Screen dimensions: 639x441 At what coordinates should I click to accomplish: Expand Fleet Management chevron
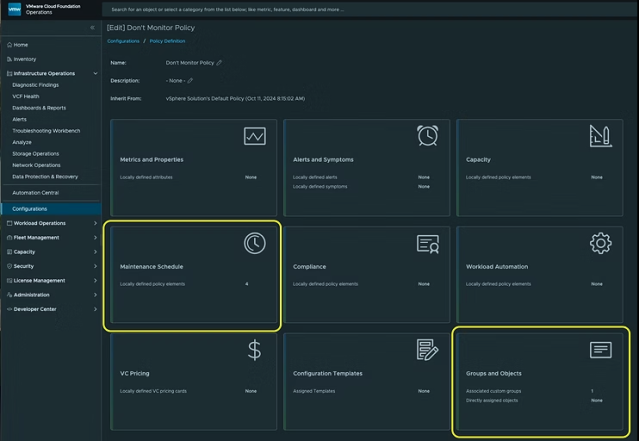tap(95, 238)
